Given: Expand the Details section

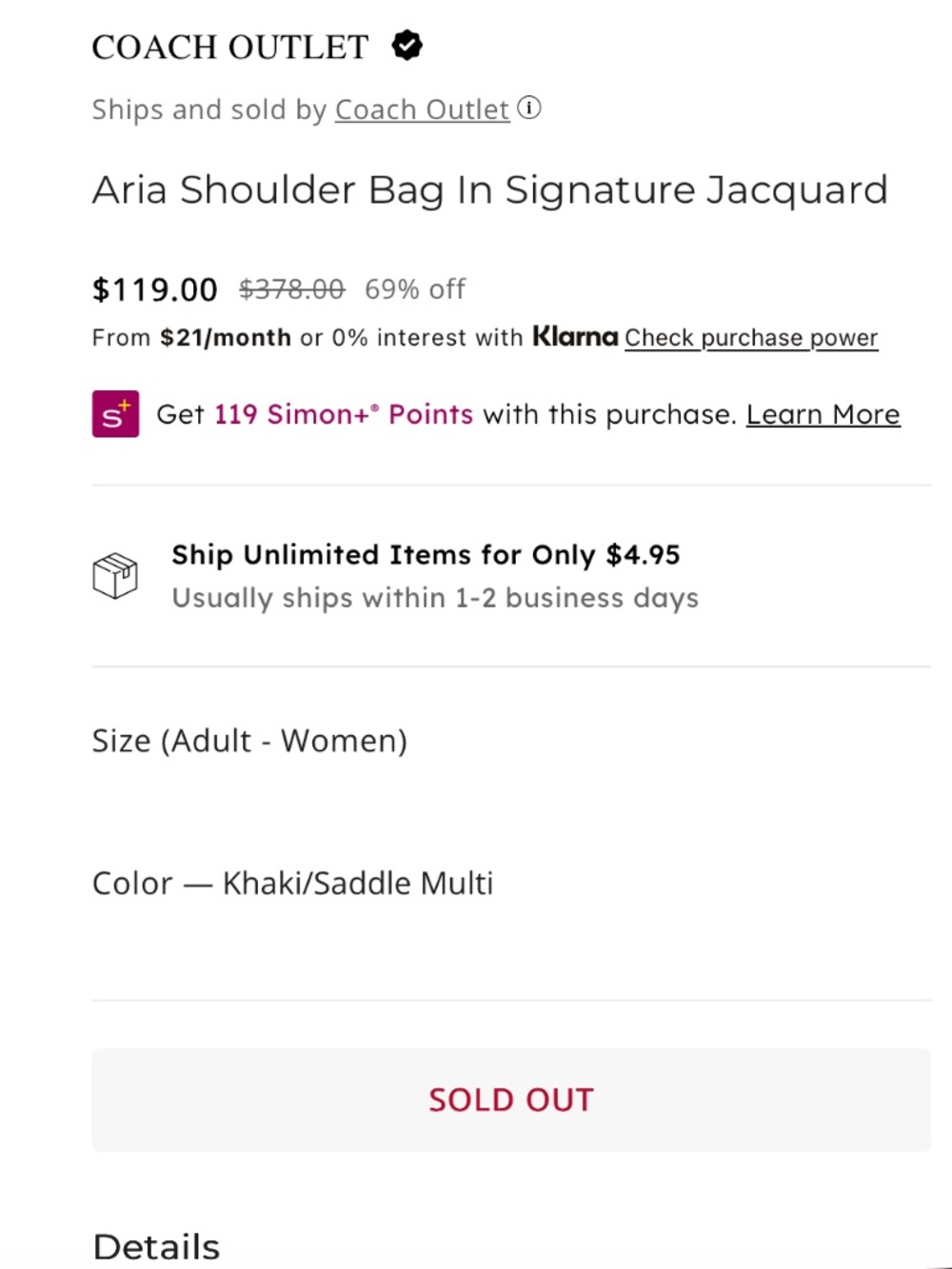Looking at the screenshot, I should 155,1245.
